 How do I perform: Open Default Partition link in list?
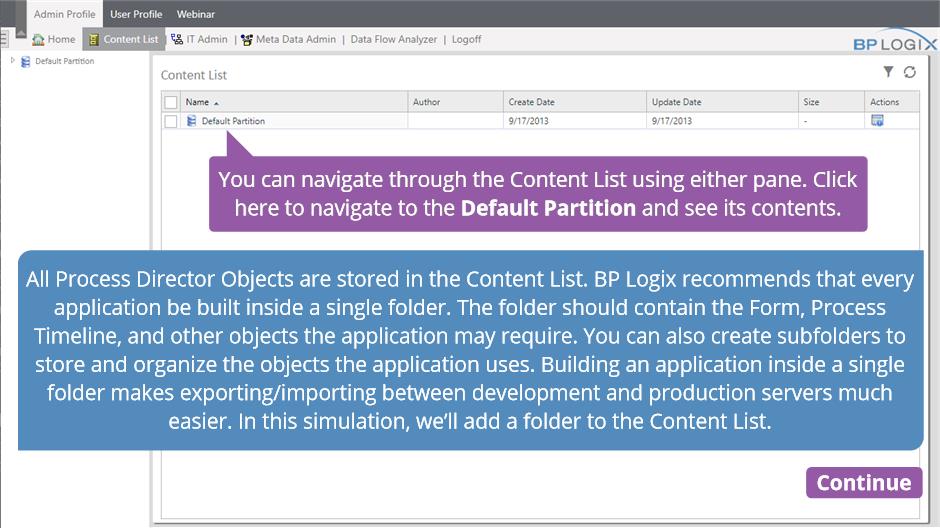pyautogui.click(x=233, y=121)
